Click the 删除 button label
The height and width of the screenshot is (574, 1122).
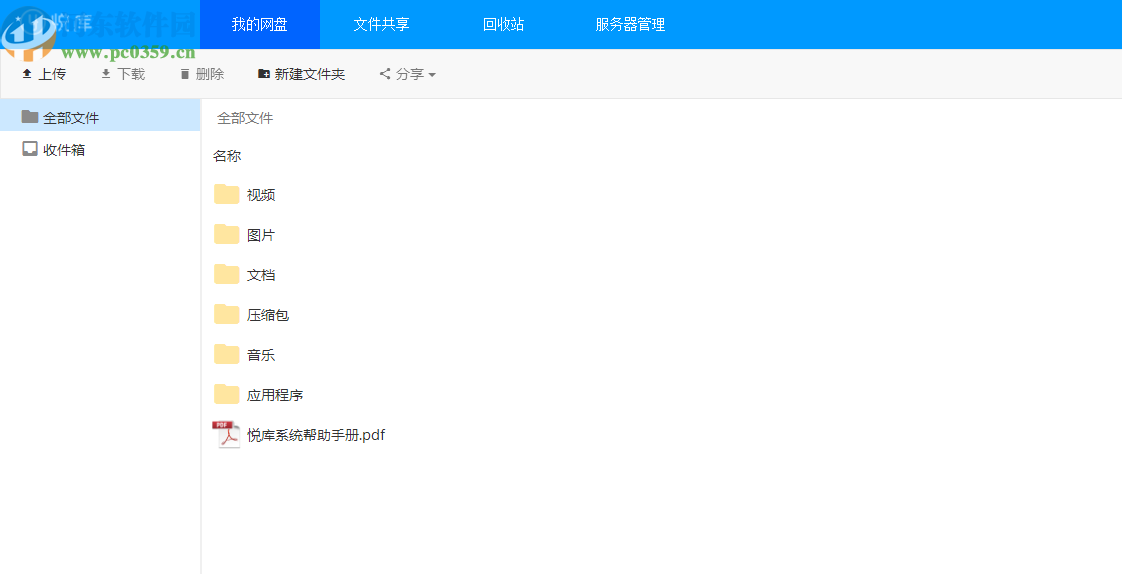tap(210, 74)
